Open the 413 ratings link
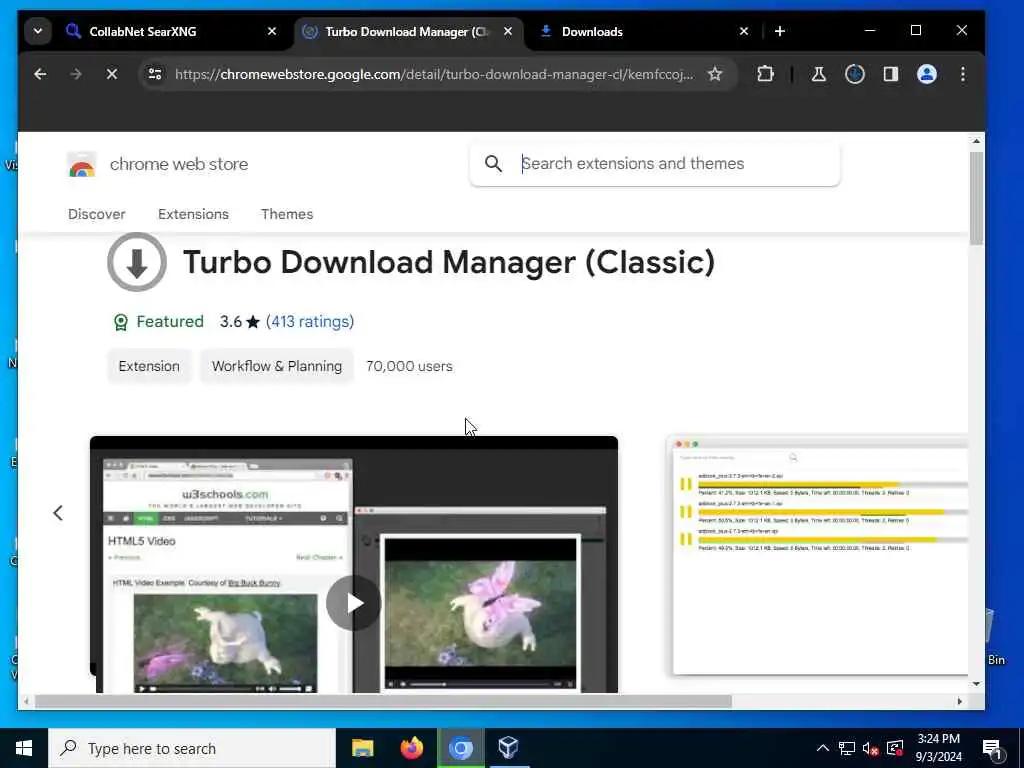Viewport: 1024px width, 768px height. click(x=310, y=322)
